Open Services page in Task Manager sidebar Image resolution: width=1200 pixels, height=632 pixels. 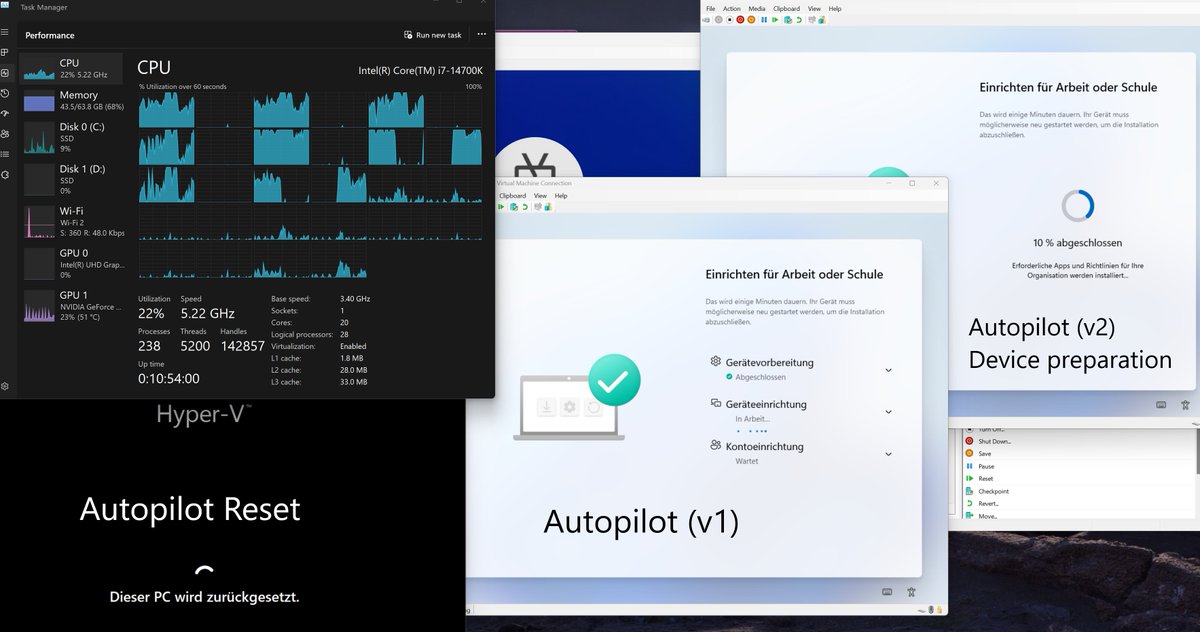[5, 174]
